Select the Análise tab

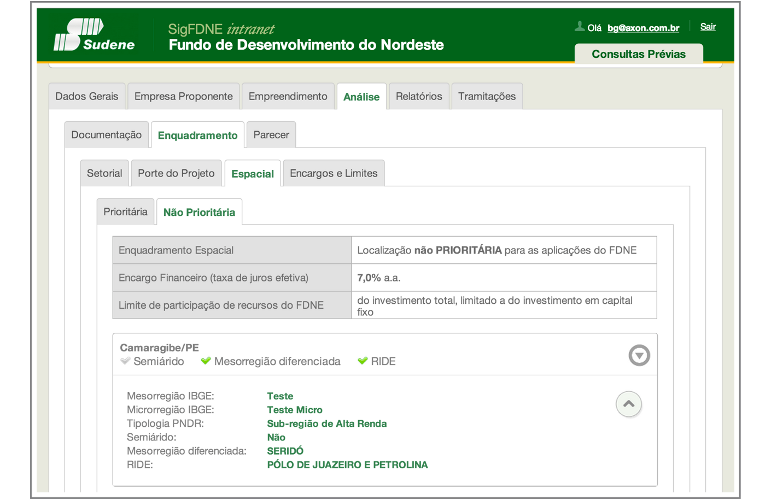coord(361,97)
